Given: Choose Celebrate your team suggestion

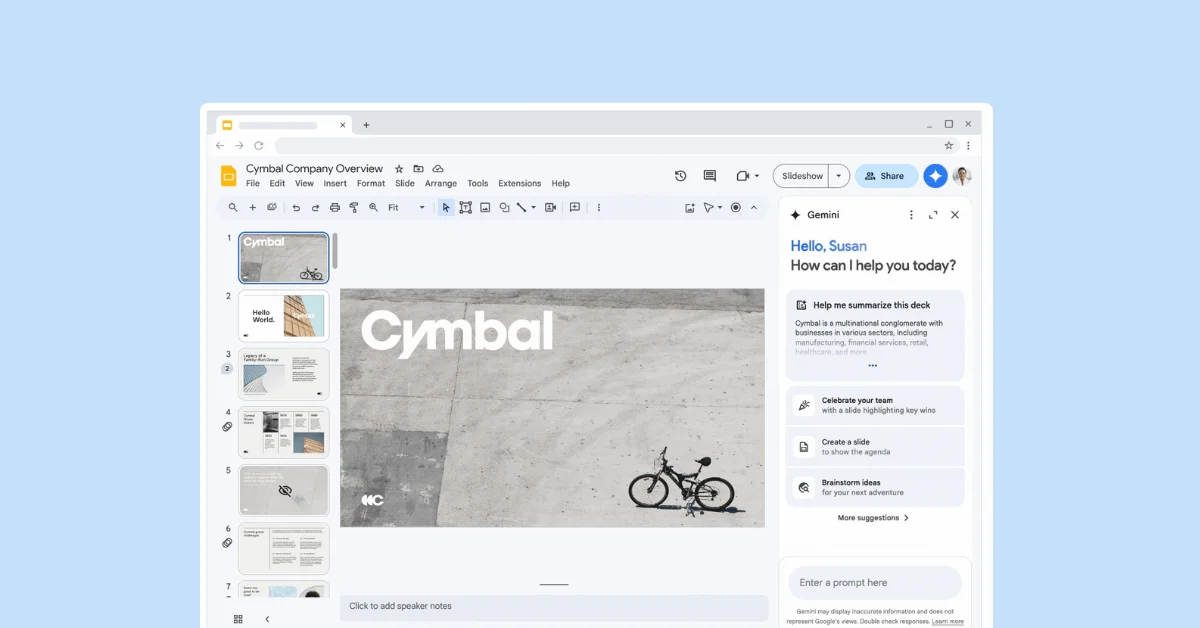Looking at the screenshot, I should coord(875,405).
